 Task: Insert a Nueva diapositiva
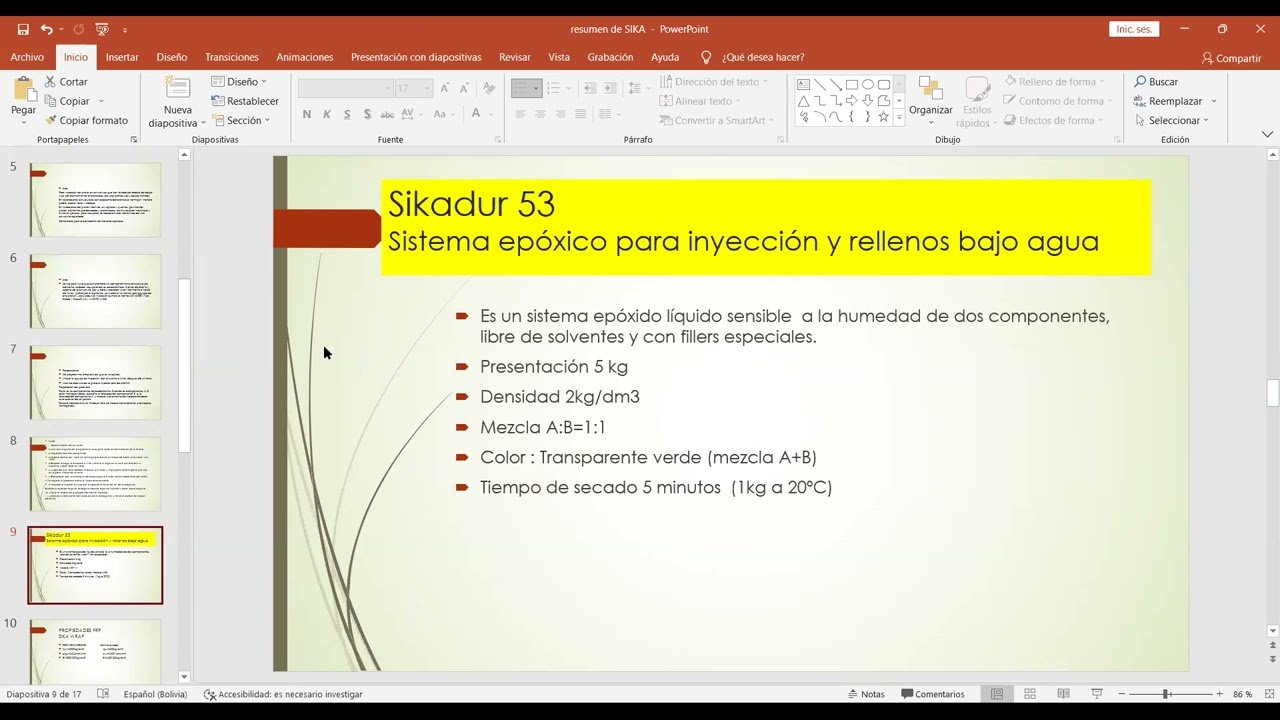coord(177,102)
